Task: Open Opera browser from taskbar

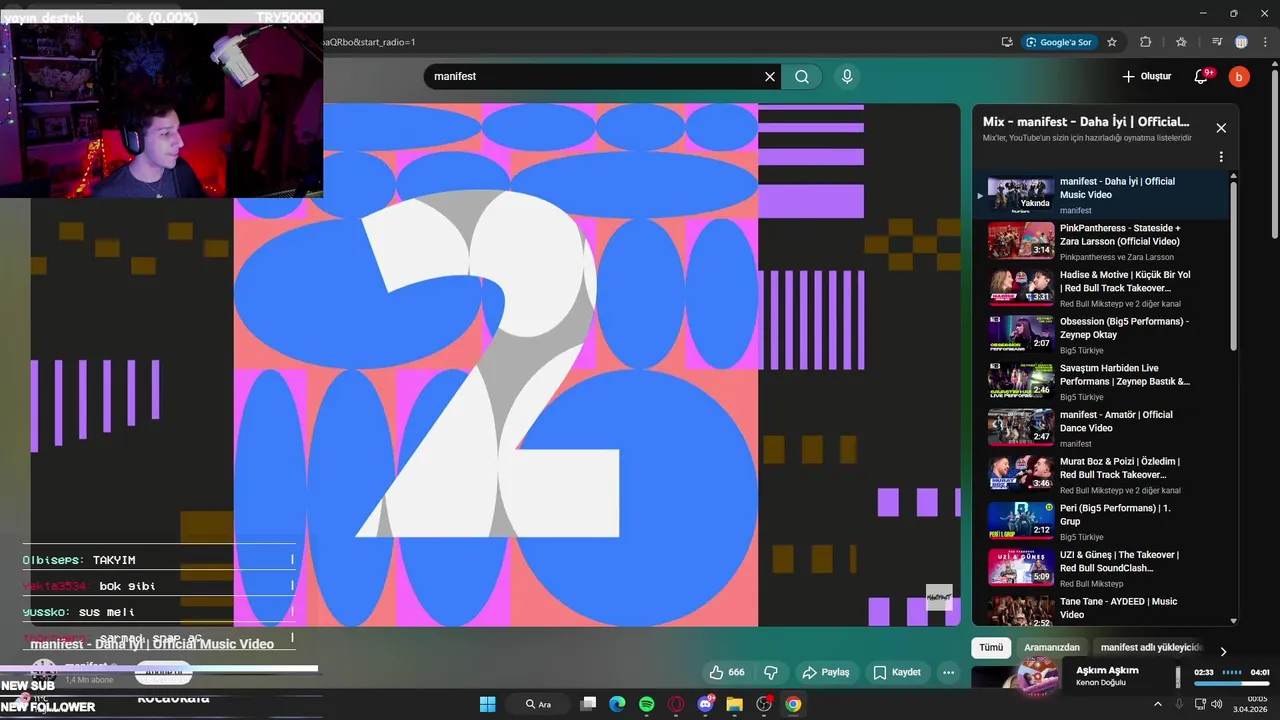Action: [x=676, y=704]
